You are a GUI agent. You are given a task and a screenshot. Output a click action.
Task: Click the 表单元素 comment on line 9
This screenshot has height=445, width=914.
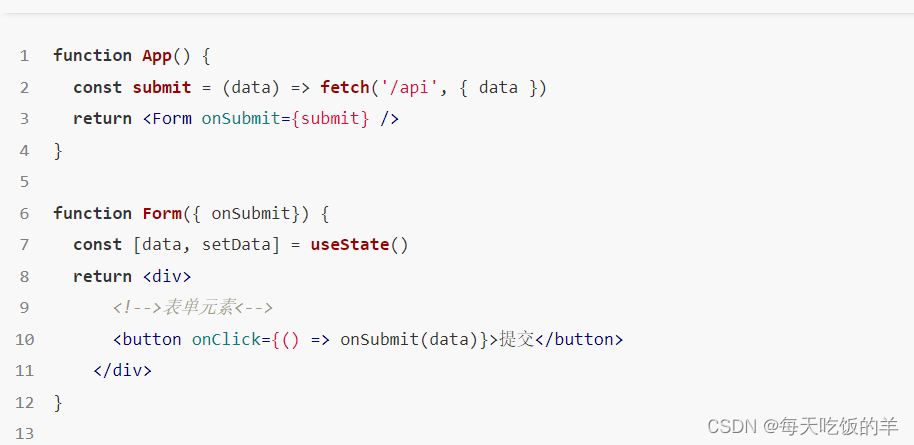[x=193, y=307]
